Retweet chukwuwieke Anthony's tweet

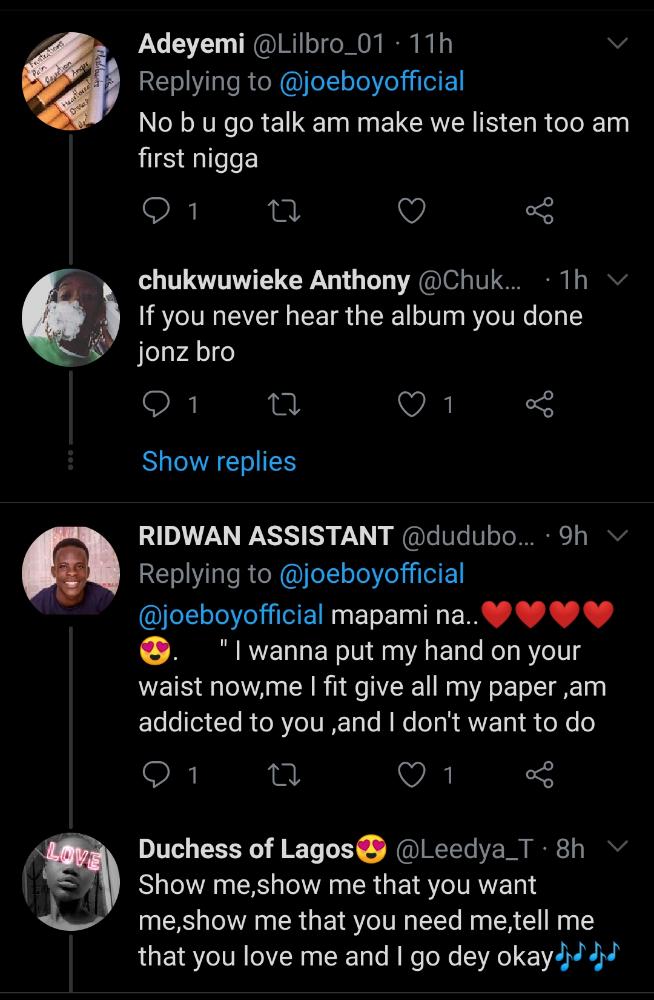click(285, 404)
